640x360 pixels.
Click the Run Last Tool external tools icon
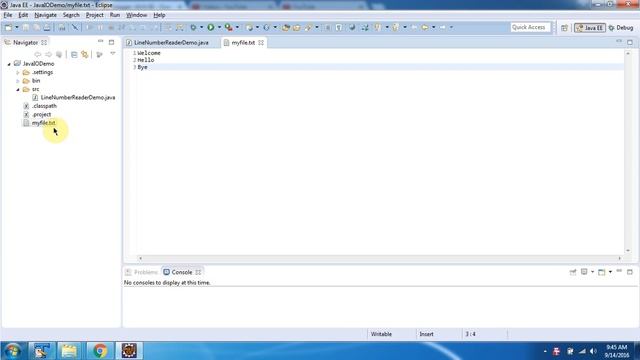point(229,27)
